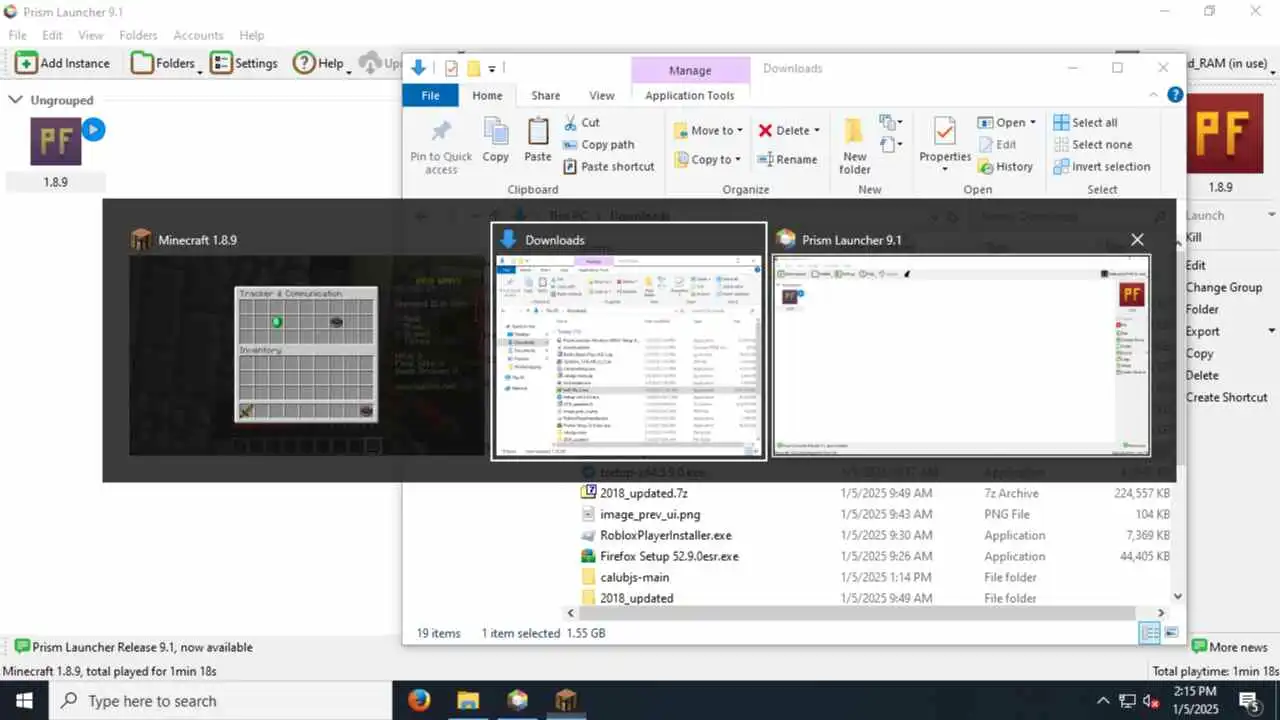Open the Accounts menu in Prism Launcher
The image size is (1280, 720).
click(x=198, y=35)
